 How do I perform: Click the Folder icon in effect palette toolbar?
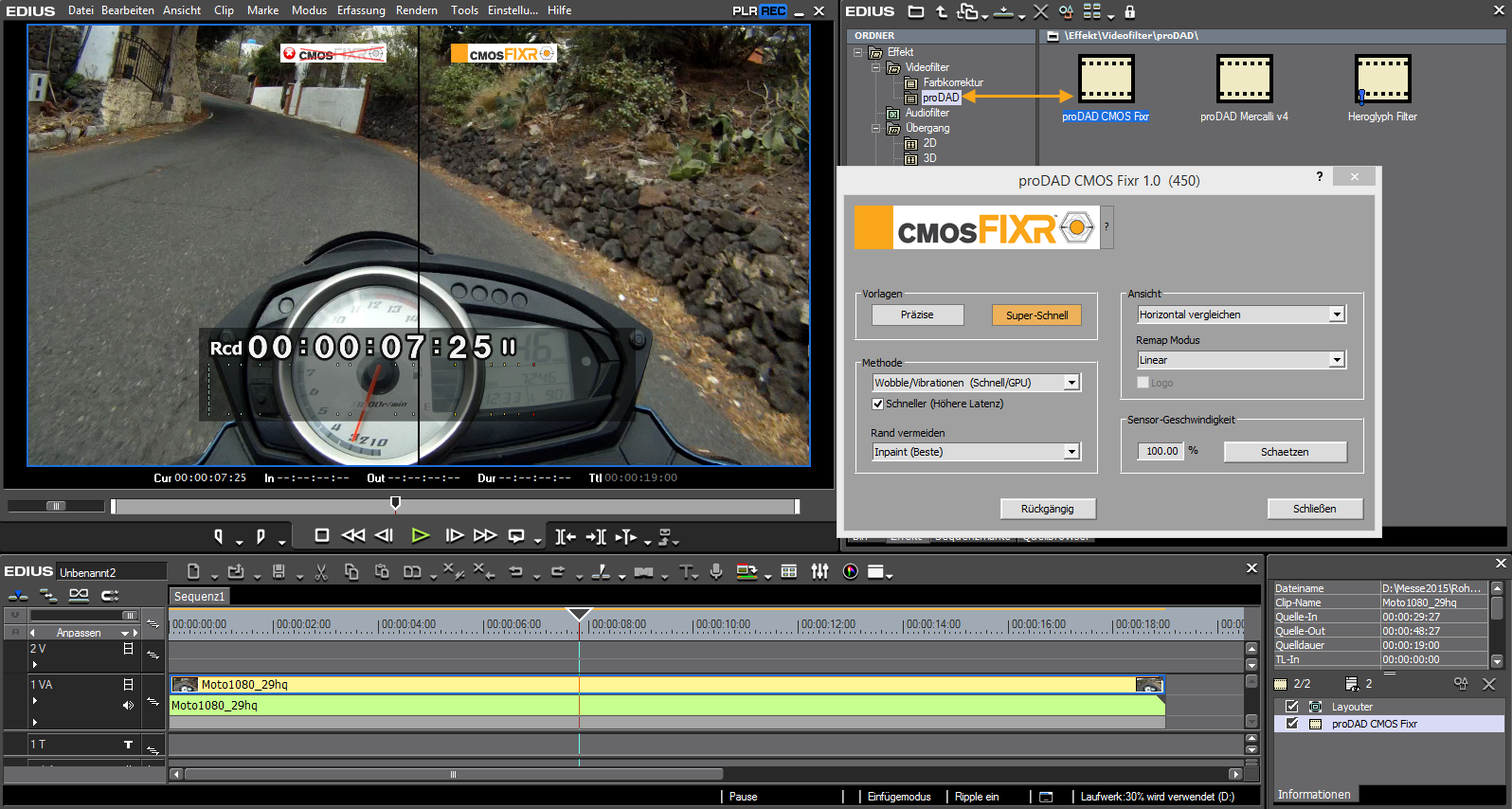[916, 11]
